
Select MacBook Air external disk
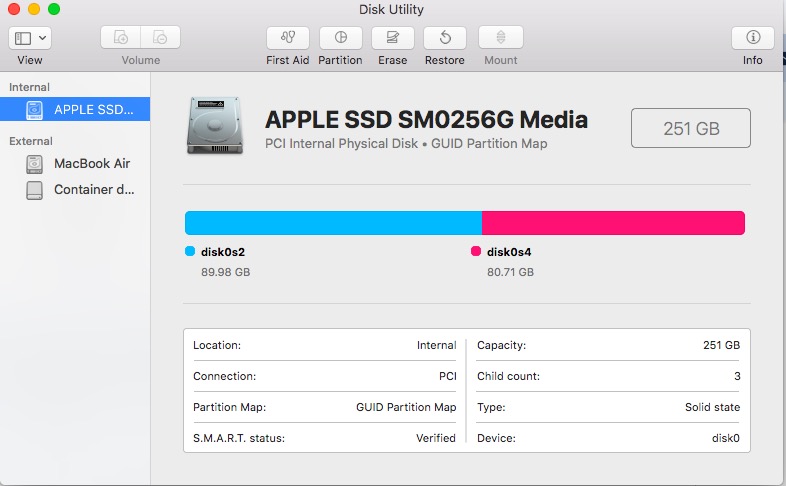[75, 163]
